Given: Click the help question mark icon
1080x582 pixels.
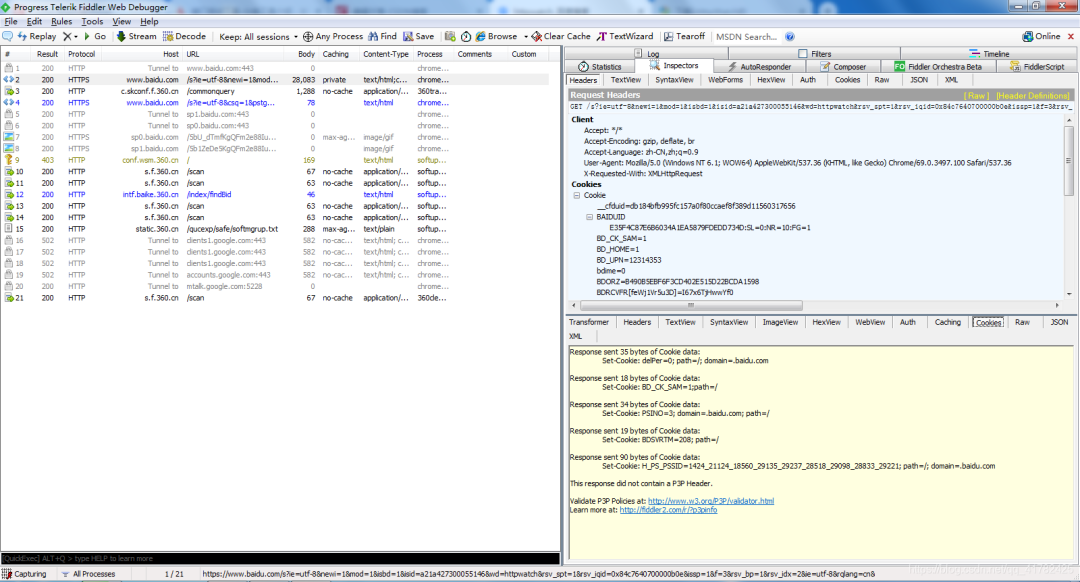Looking at the screenshot, I should pyautogui.click(x=790, y=37).
